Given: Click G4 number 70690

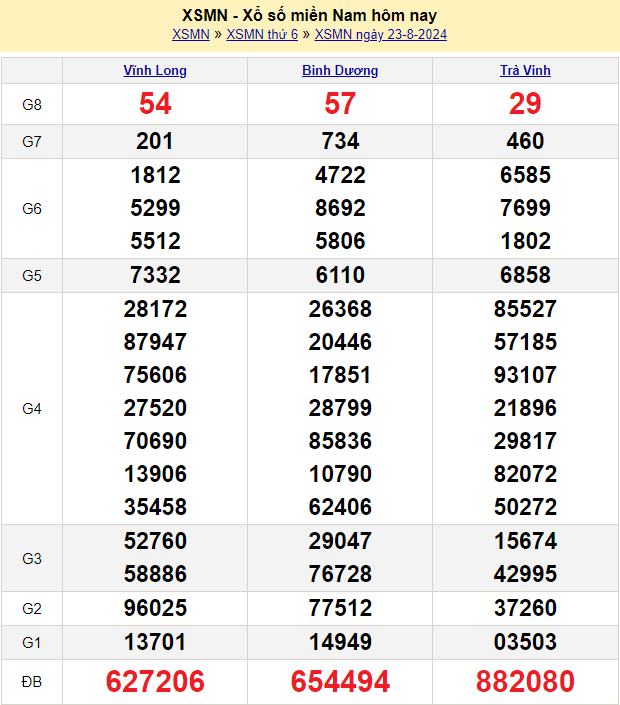Looking at the screenshot, I should pyautogui.click(x=155, y=441).
